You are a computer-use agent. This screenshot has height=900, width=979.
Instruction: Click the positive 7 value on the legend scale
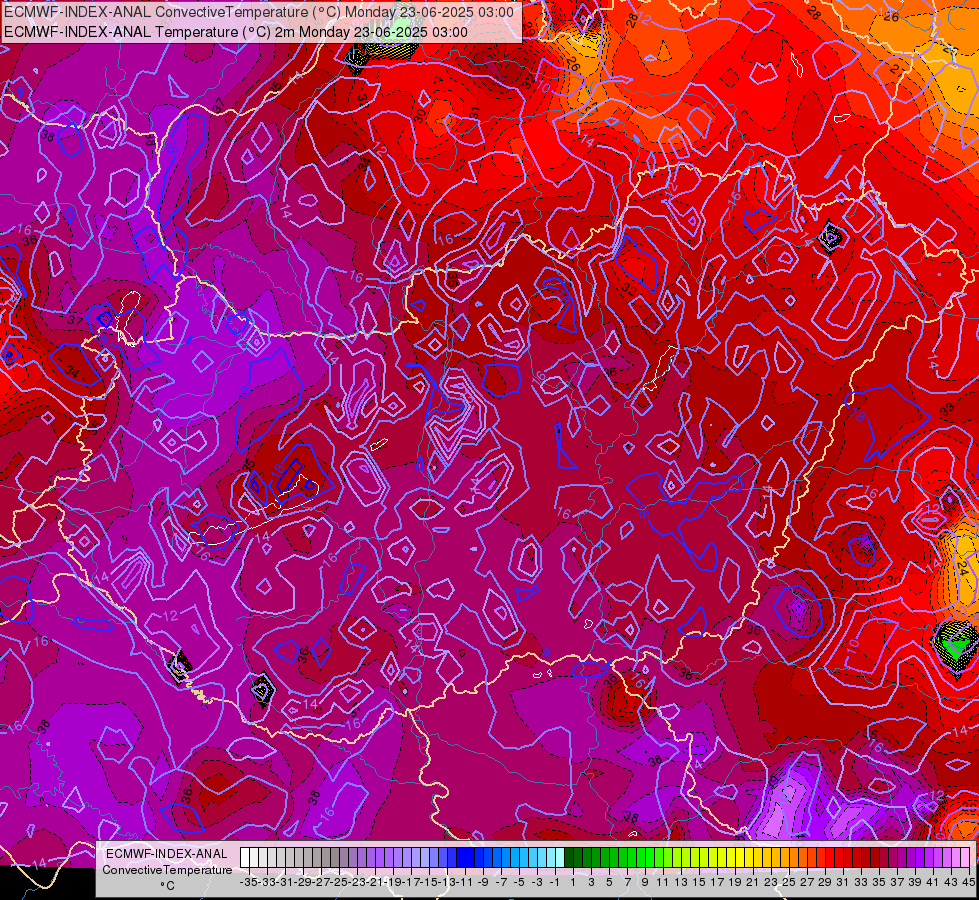tap(627, 882)
